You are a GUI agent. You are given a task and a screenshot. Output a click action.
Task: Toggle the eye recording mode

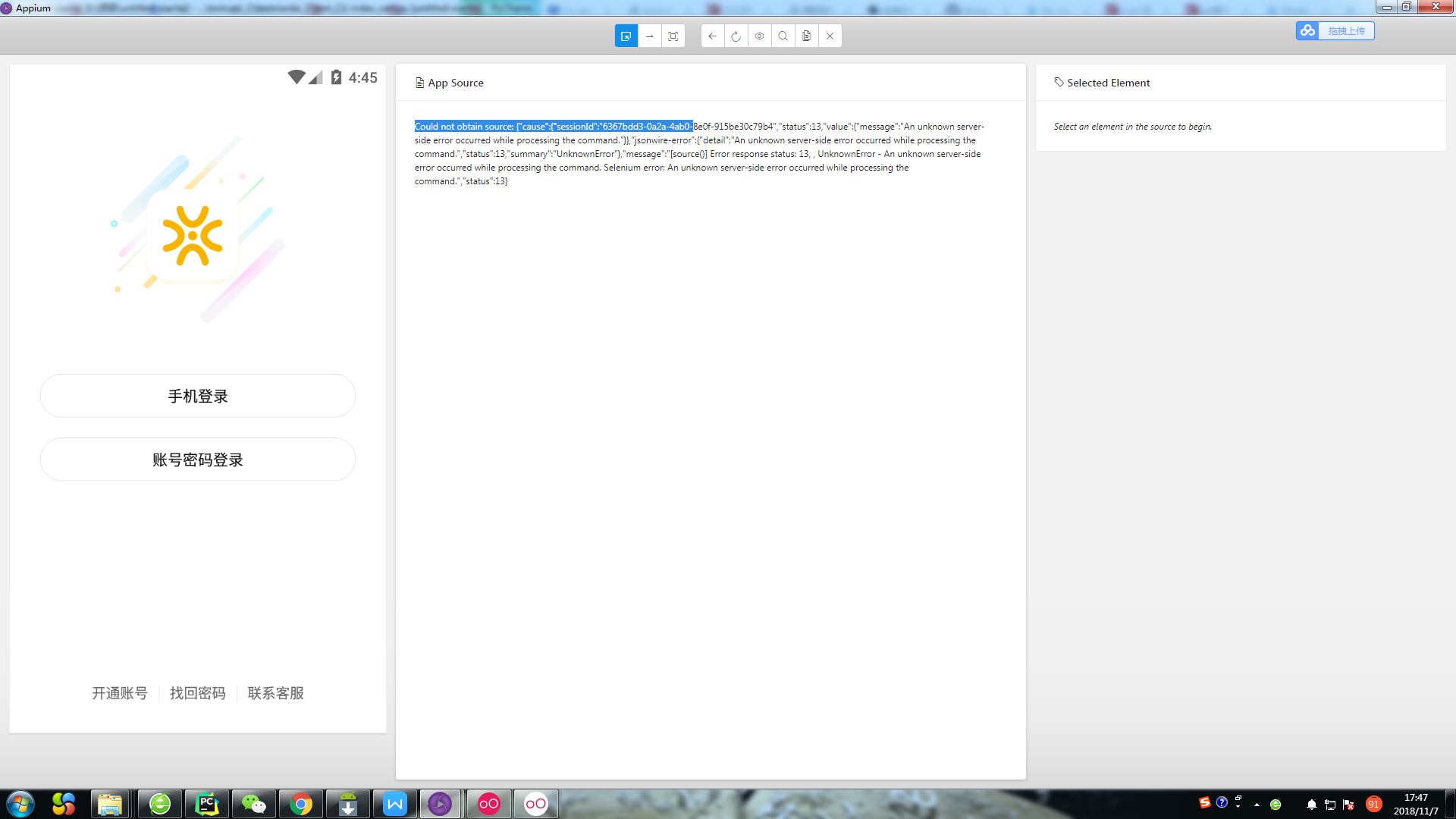(x=759, y=36)
